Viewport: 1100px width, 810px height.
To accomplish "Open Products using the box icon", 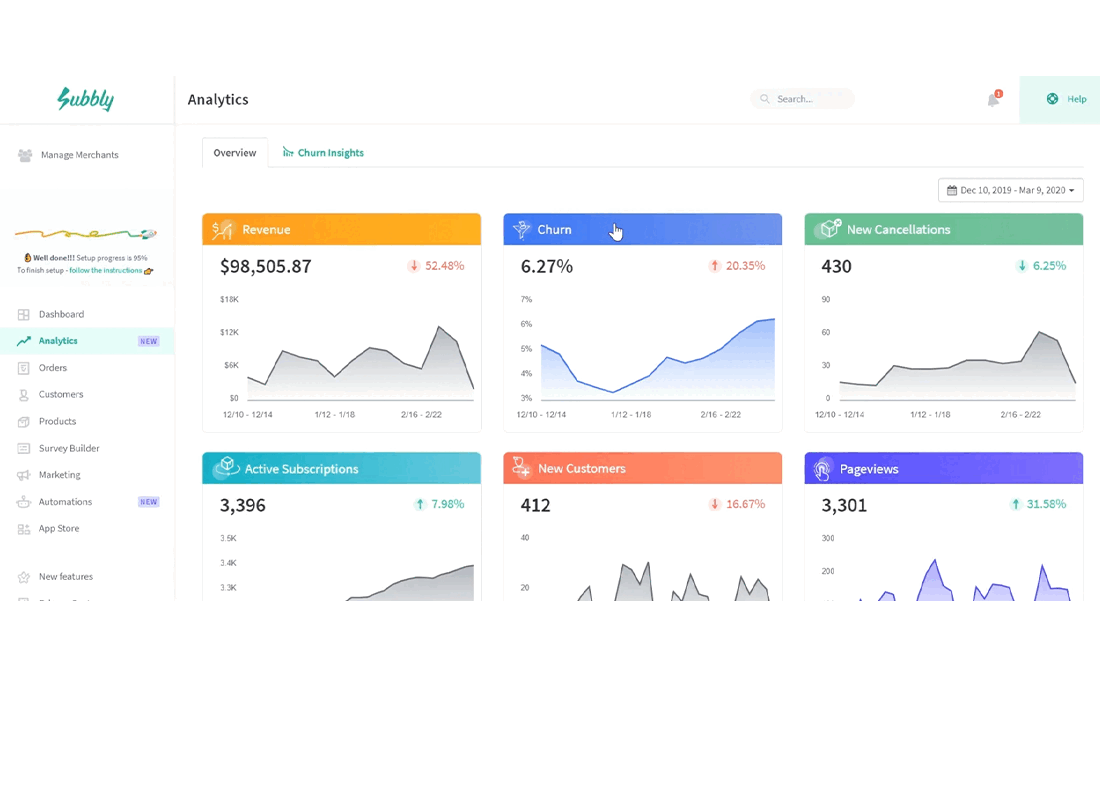I will pos(24,421).
